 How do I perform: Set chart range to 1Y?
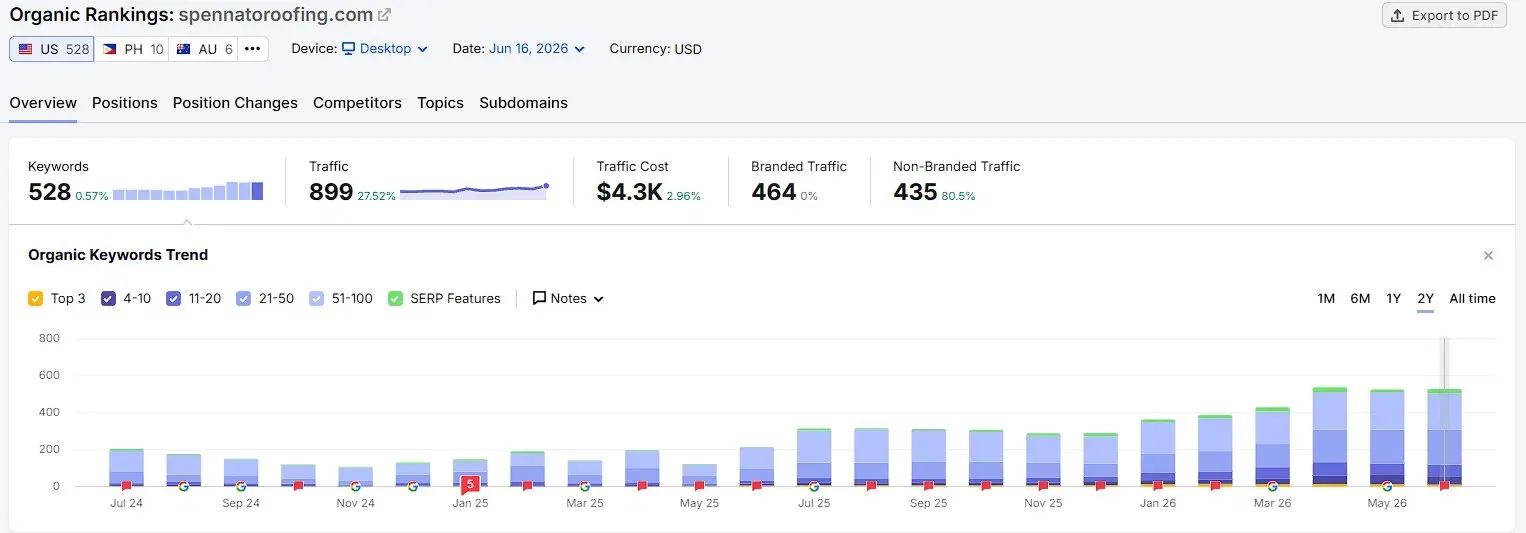(1393, 298)
